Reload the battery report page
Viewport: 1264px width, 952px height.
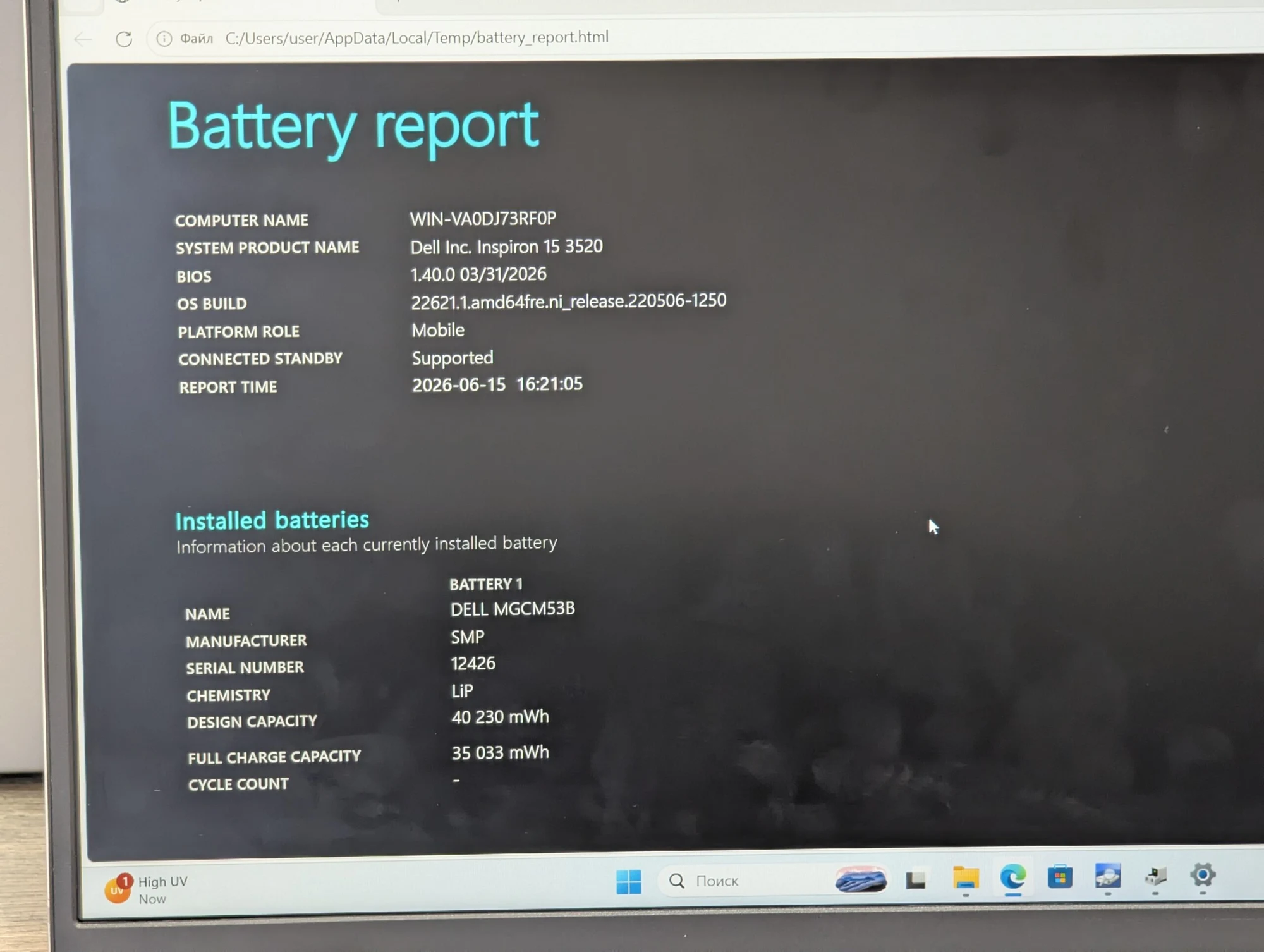pyautogui.click(x=124, y=39)
